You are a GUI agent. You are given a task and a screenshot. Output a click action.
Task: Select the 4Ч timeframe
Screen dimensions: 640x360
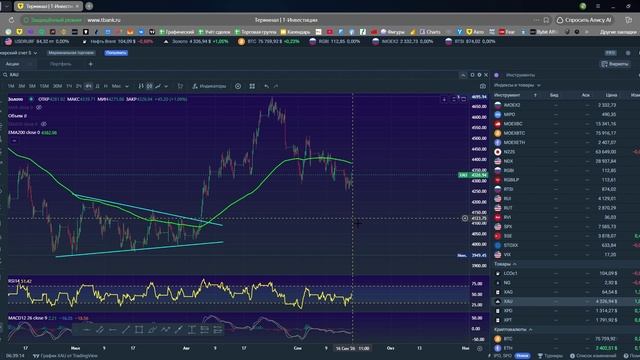point(88,86)
